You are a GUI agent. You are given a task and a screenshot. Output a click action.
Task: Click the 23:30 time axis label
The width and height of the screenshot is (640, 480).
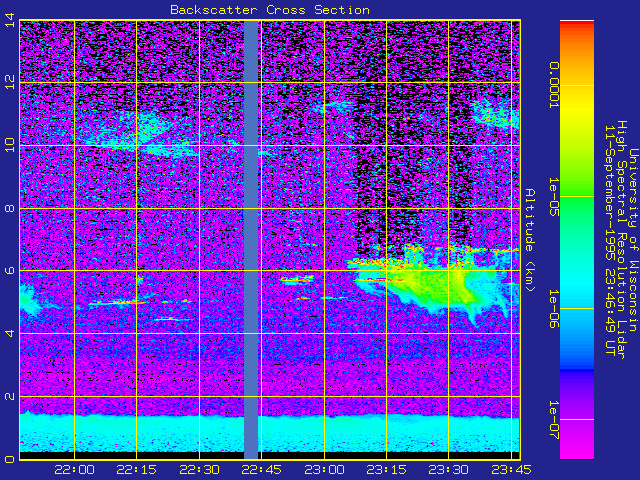449,470
